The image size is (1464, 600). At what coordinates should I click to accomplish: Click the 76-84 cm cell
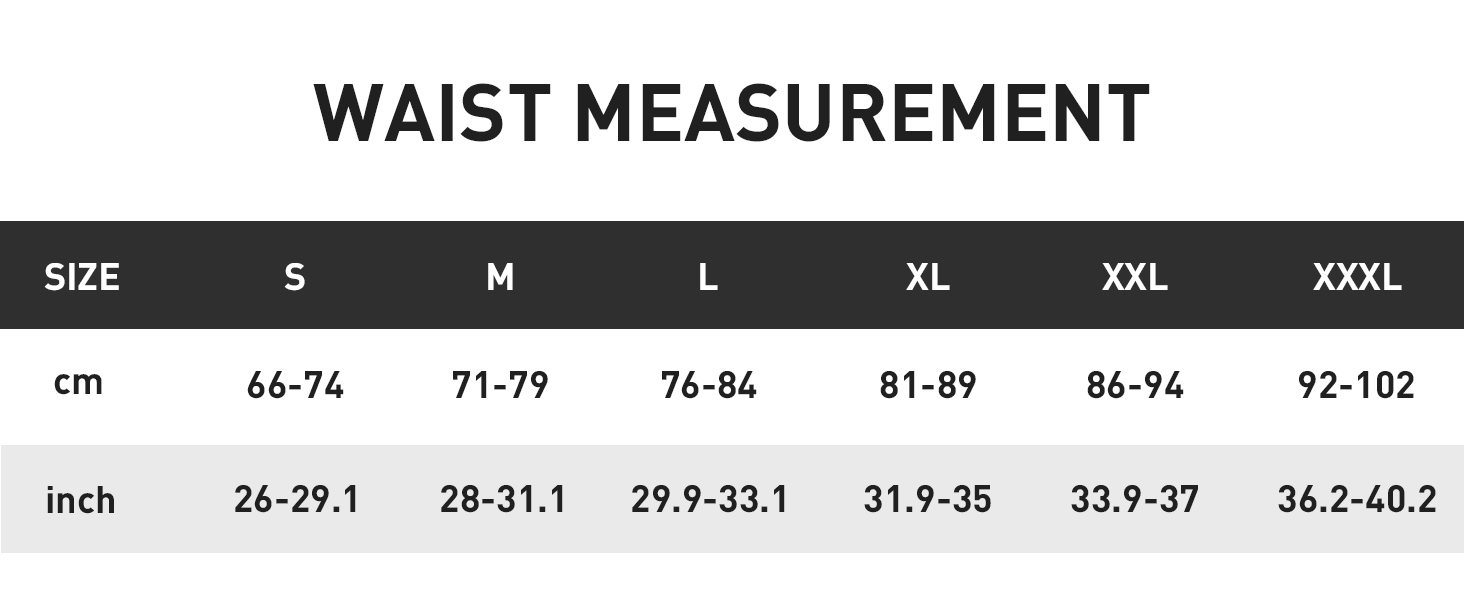pos(708,385)
